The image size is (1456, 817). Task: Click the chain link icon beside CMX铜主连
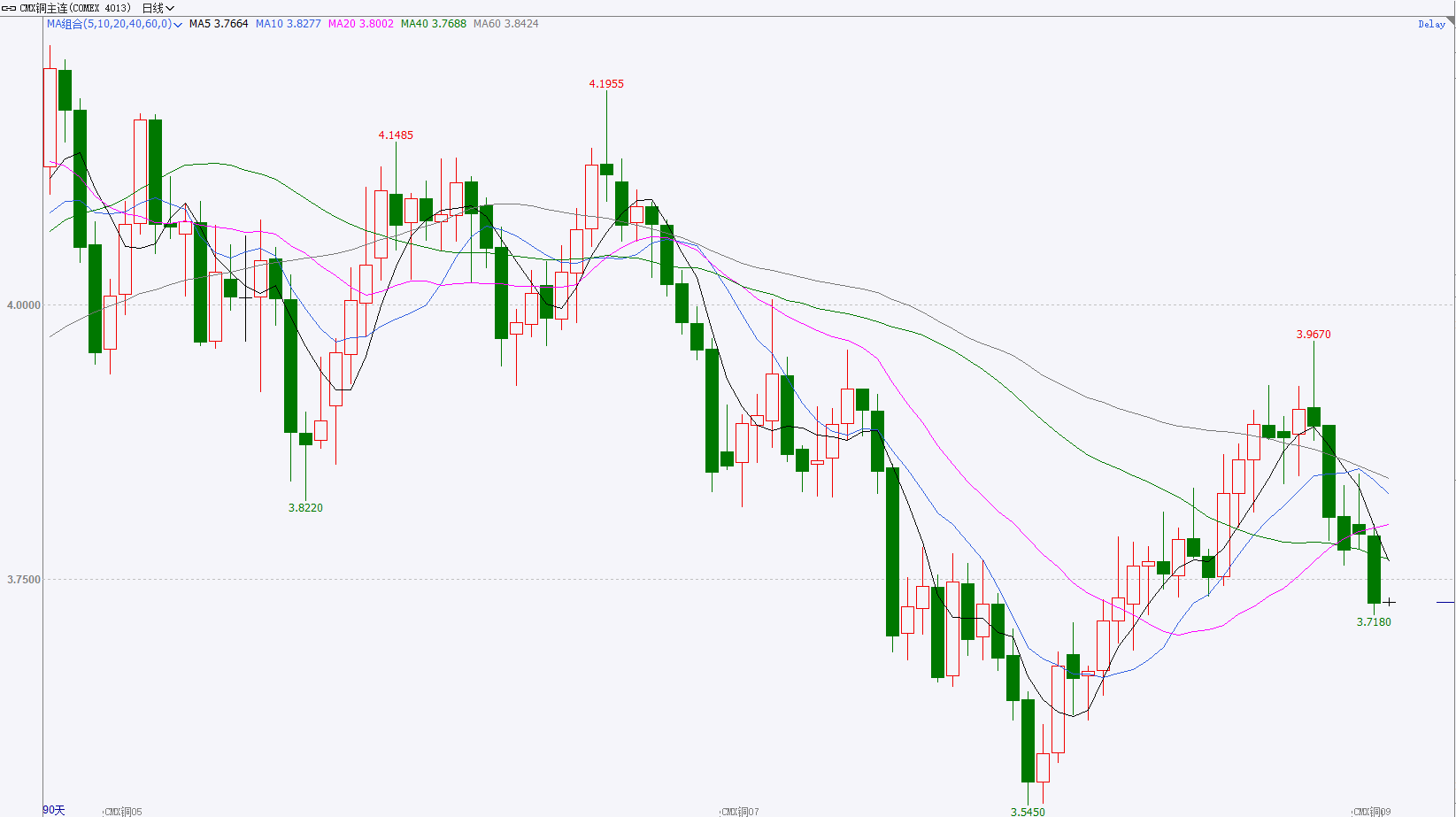[8, 8]
